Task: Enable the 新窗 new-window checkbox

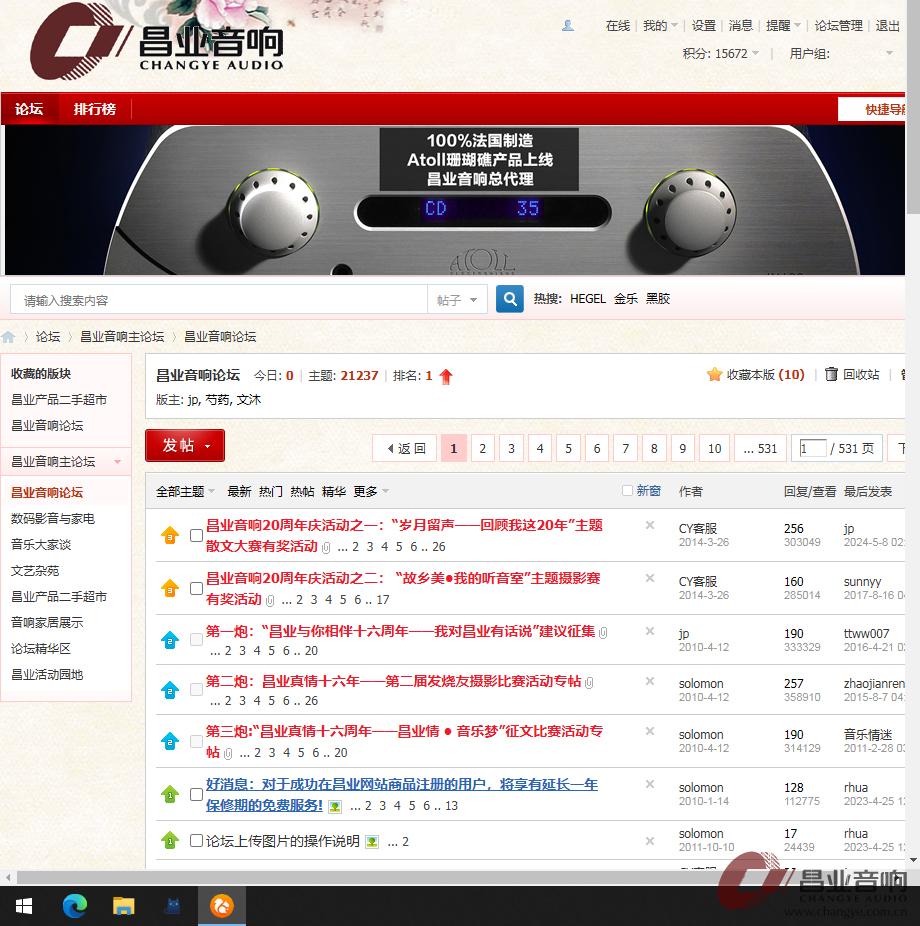Action: pos(627,490)
